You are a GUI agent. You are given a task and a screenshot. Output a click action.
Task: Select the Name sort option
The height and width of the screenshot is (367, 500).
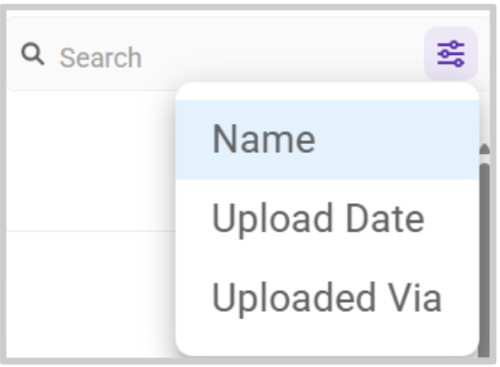point(327,140)
